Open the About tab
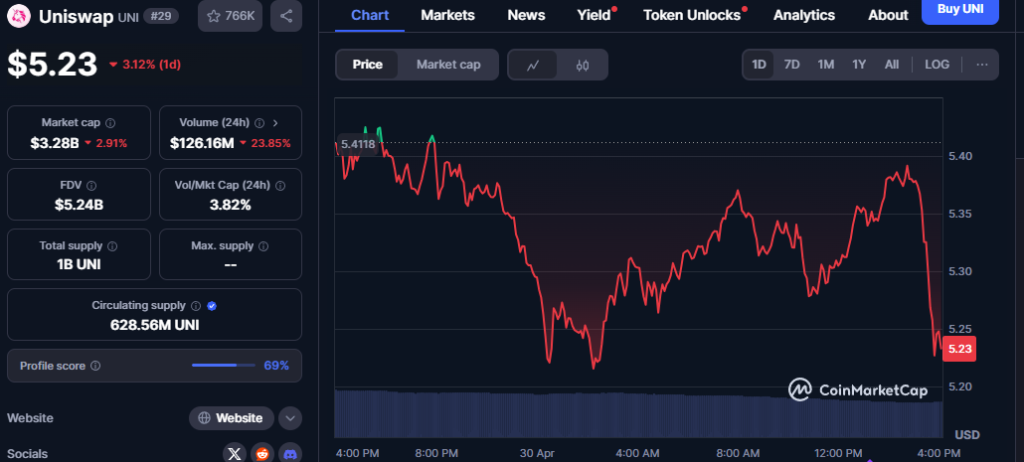The image size is (1024, 462). [x=888, y=15]
